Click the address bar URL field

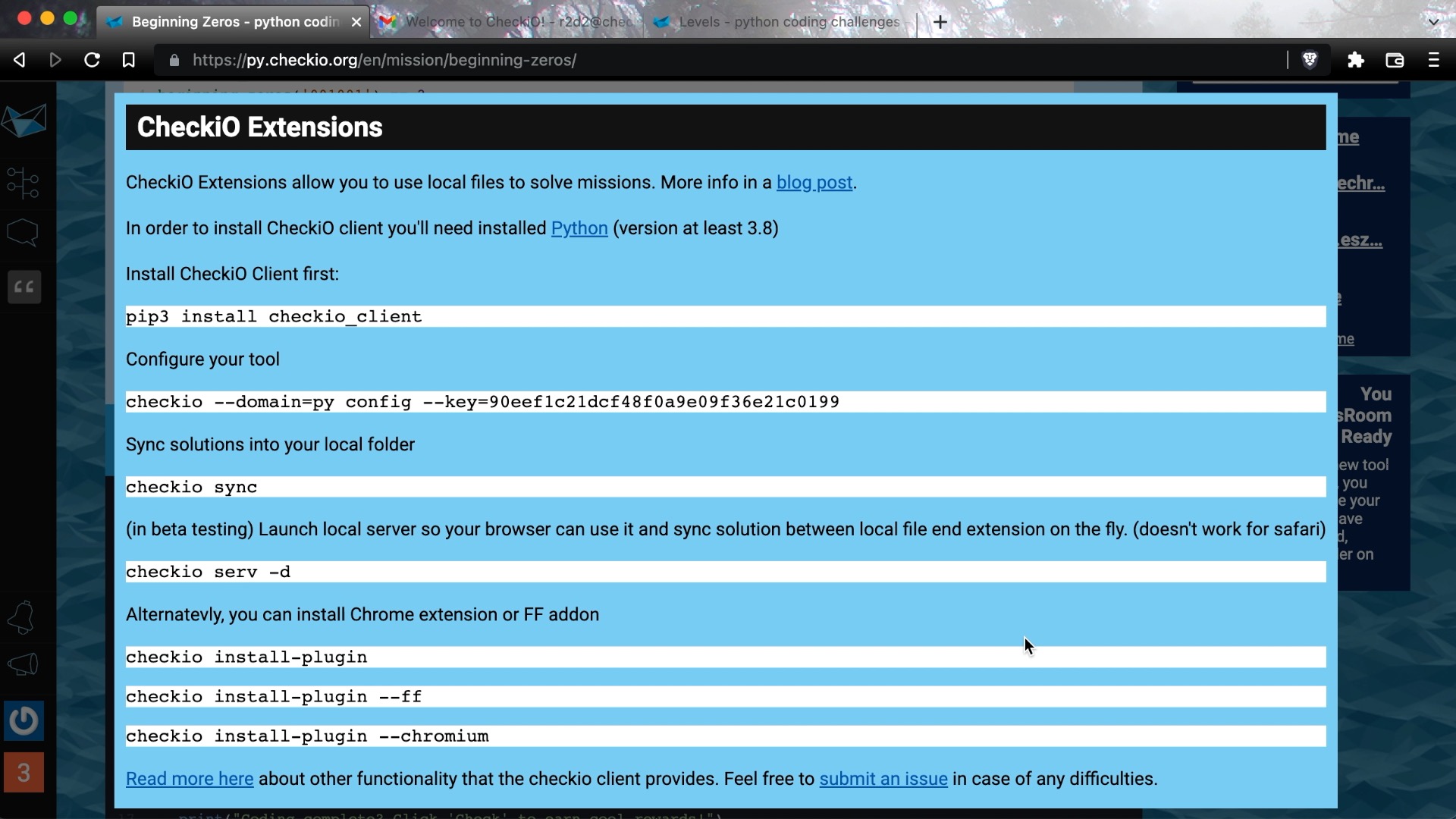(720, 60)
